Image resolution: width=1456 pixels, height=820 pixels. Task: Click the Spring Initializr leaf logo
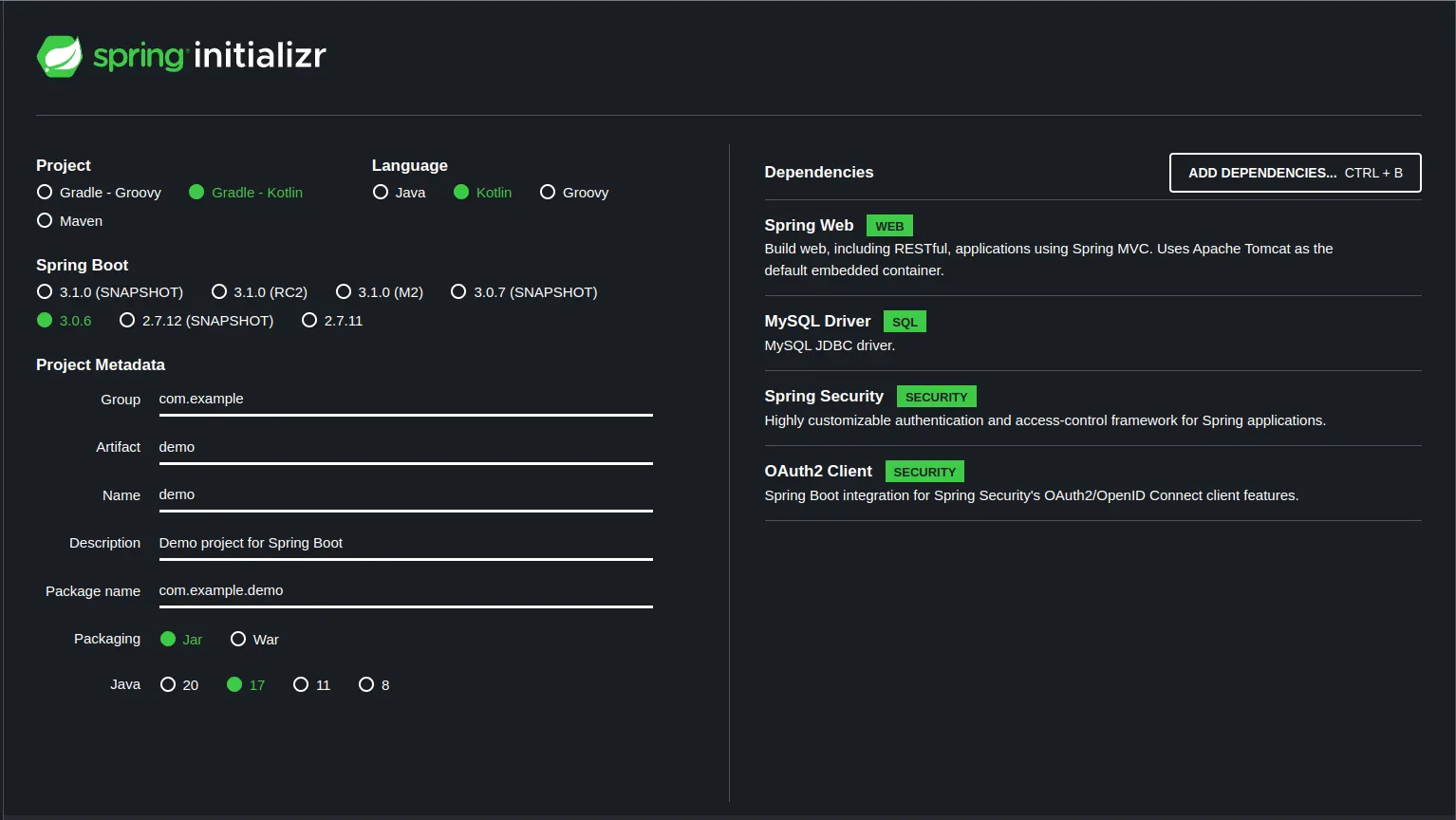60,56
